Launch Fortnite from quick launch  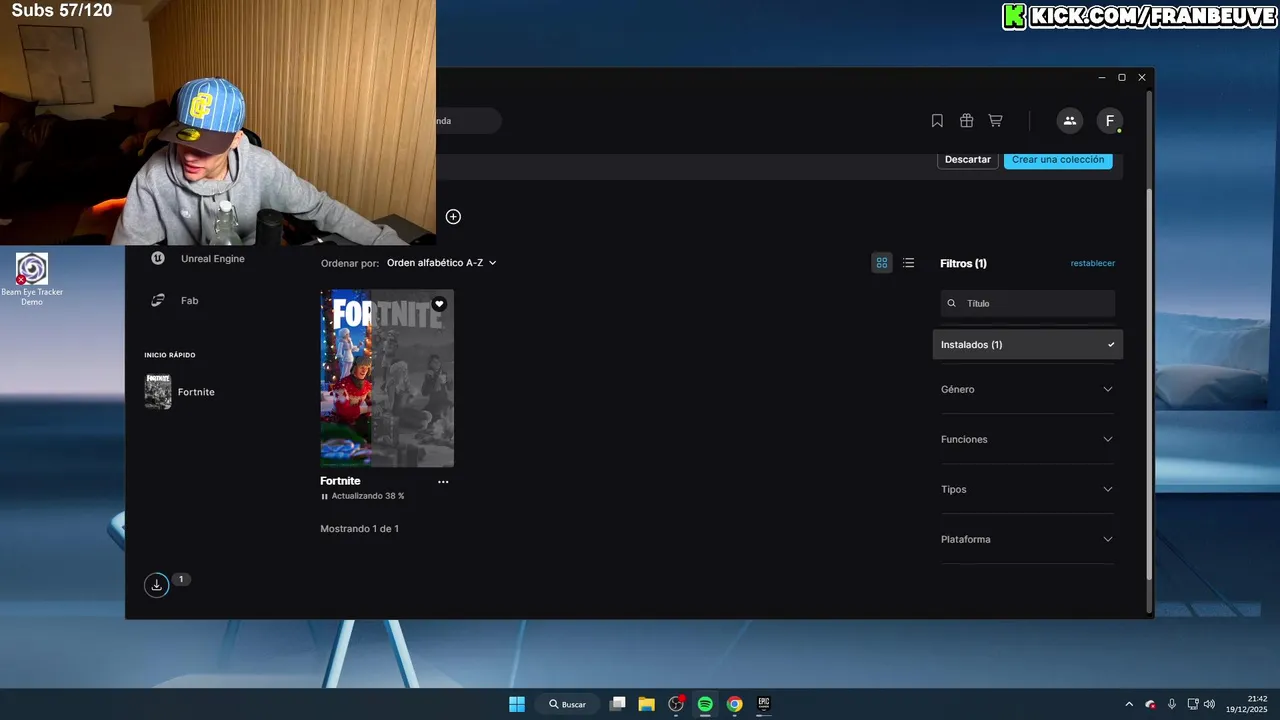pos(180,392)
